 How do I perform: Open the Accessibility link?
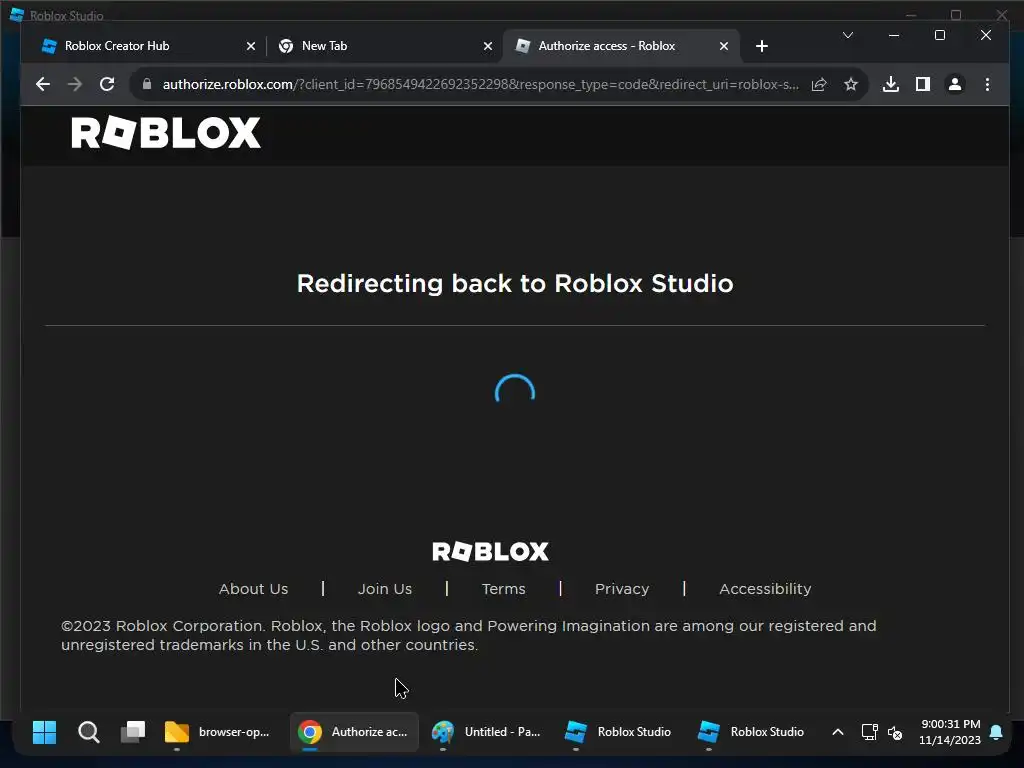pos(765,589)
